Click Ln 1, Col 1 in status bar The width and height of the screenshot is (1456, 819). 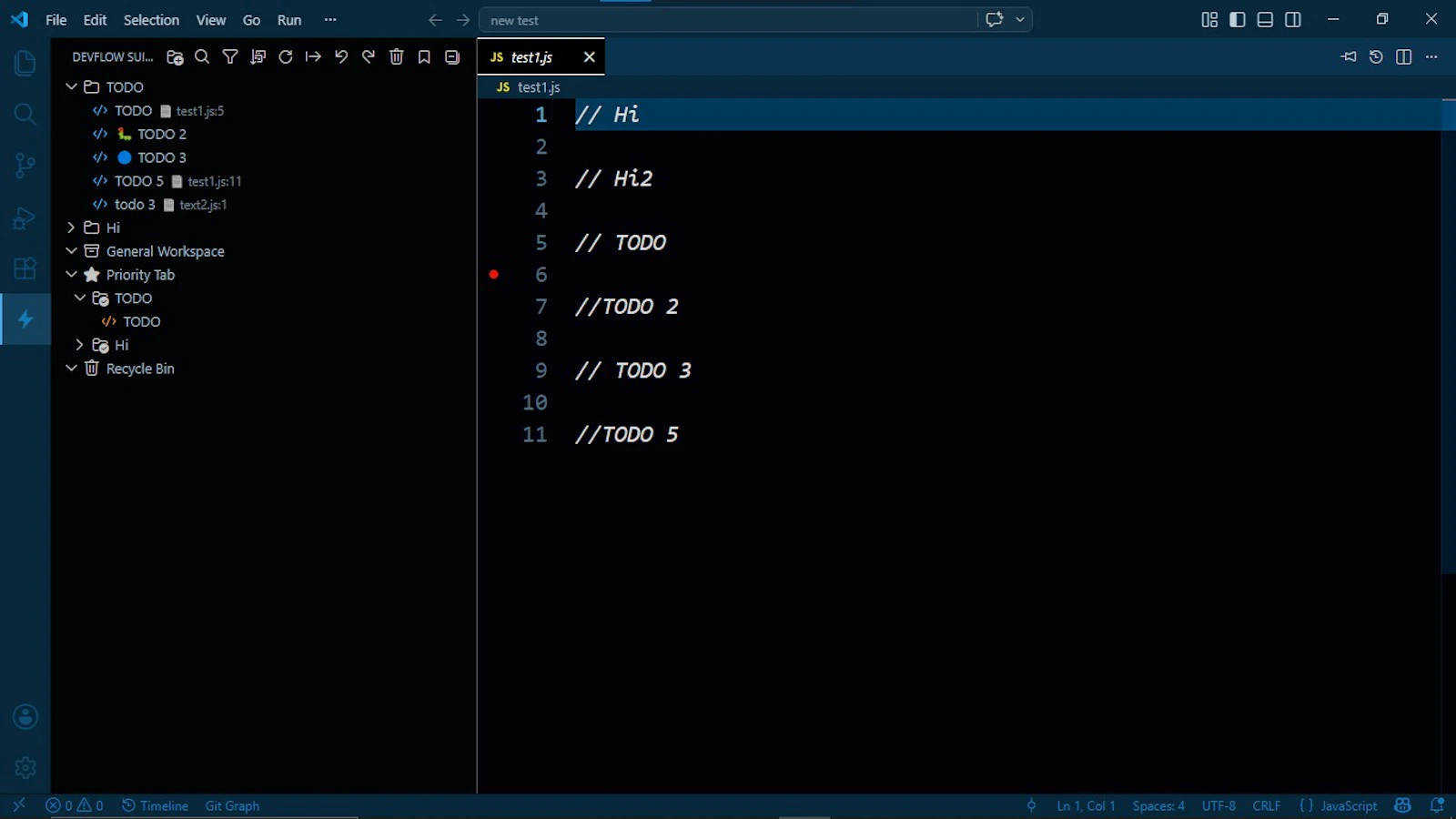coord(1086,805)
